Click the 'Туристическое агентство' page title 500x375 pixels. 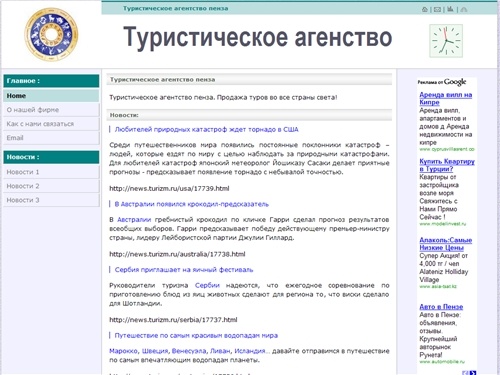coord(257,38)
